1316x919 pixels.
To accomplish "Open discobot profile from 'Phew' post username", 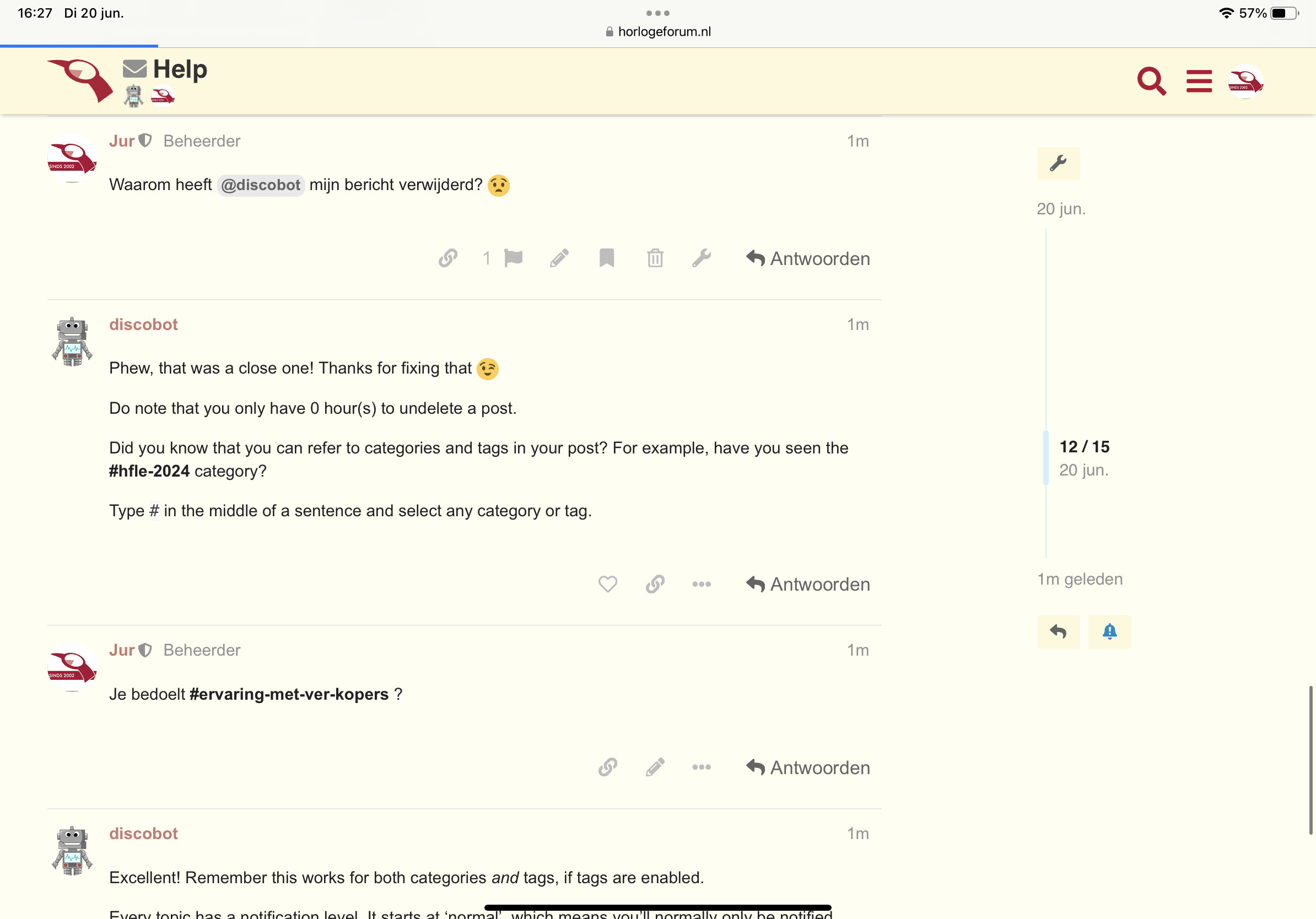I will click(x=143, y=325).
